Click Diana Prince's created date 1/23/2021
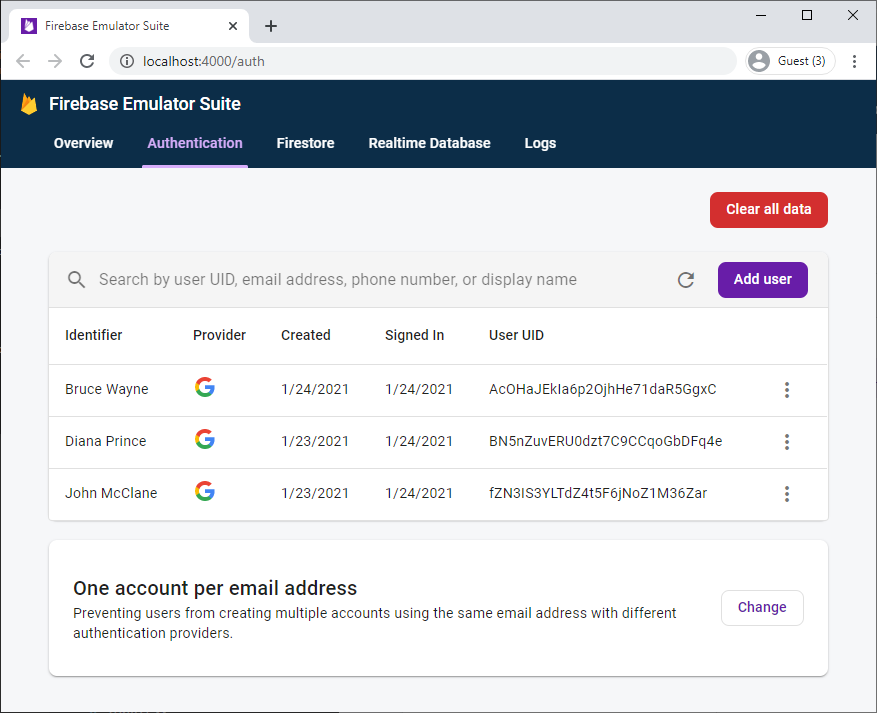This screenshot has height=713, width=877. click(315, 441)
